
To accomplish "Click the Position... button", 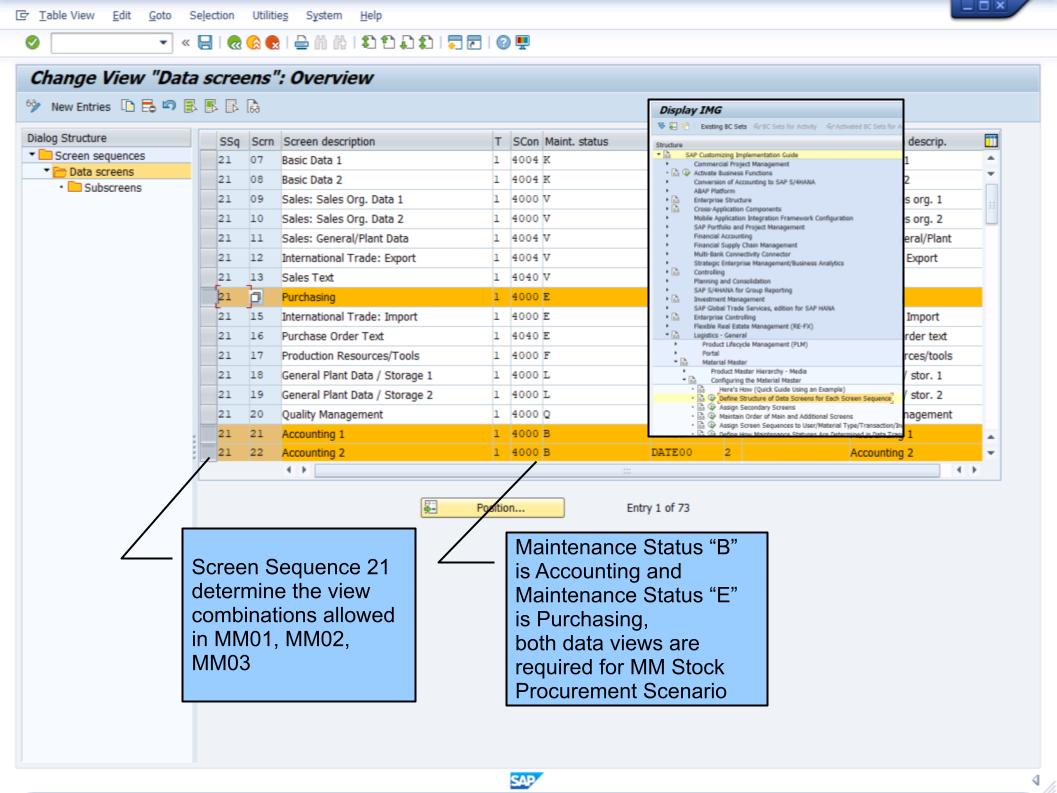I will click(x=492, y=508).
